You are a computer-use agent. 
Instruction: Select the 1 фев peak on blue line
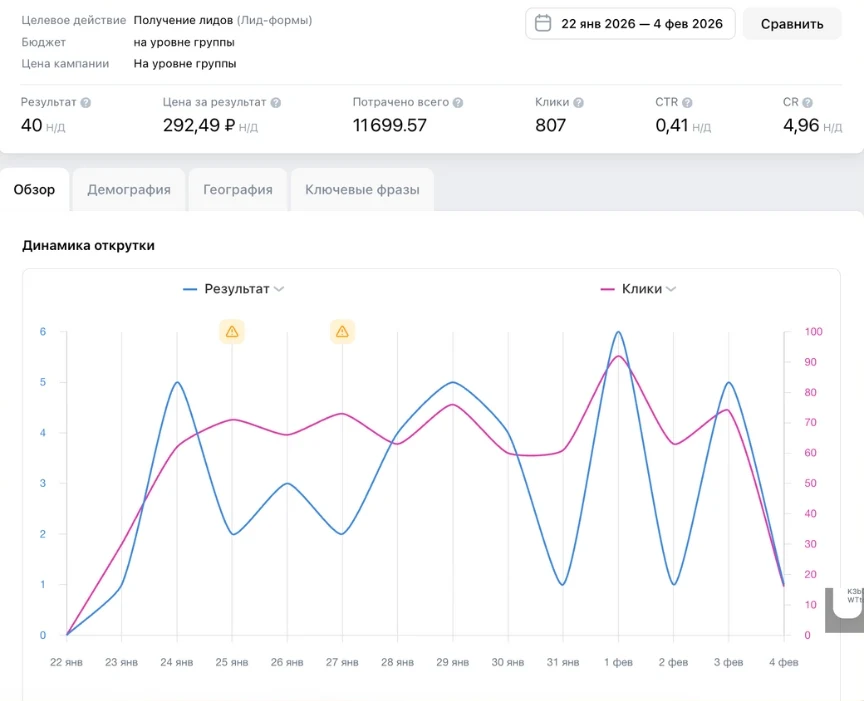point(618,332)
